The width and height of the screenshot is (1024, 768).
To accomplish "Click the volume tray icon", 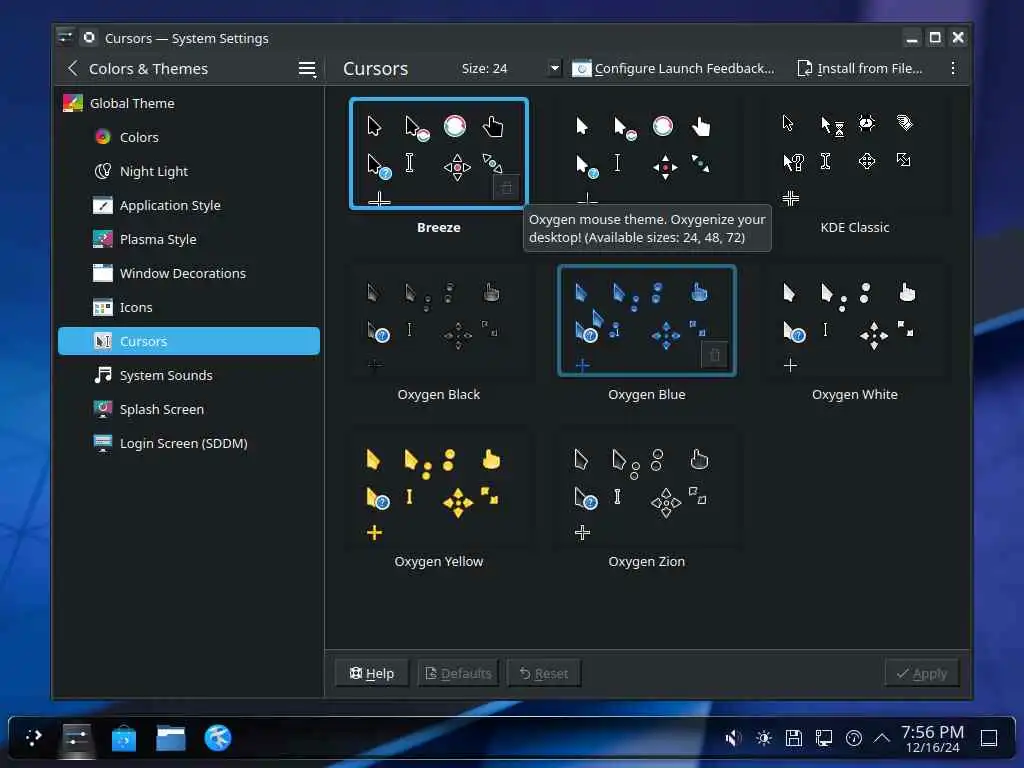I will coord(733,738).
